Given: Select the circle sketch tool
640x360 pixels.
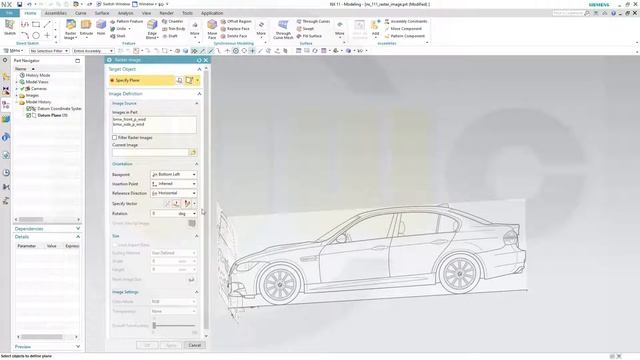Looking at the screenshot, I should 36,36.
